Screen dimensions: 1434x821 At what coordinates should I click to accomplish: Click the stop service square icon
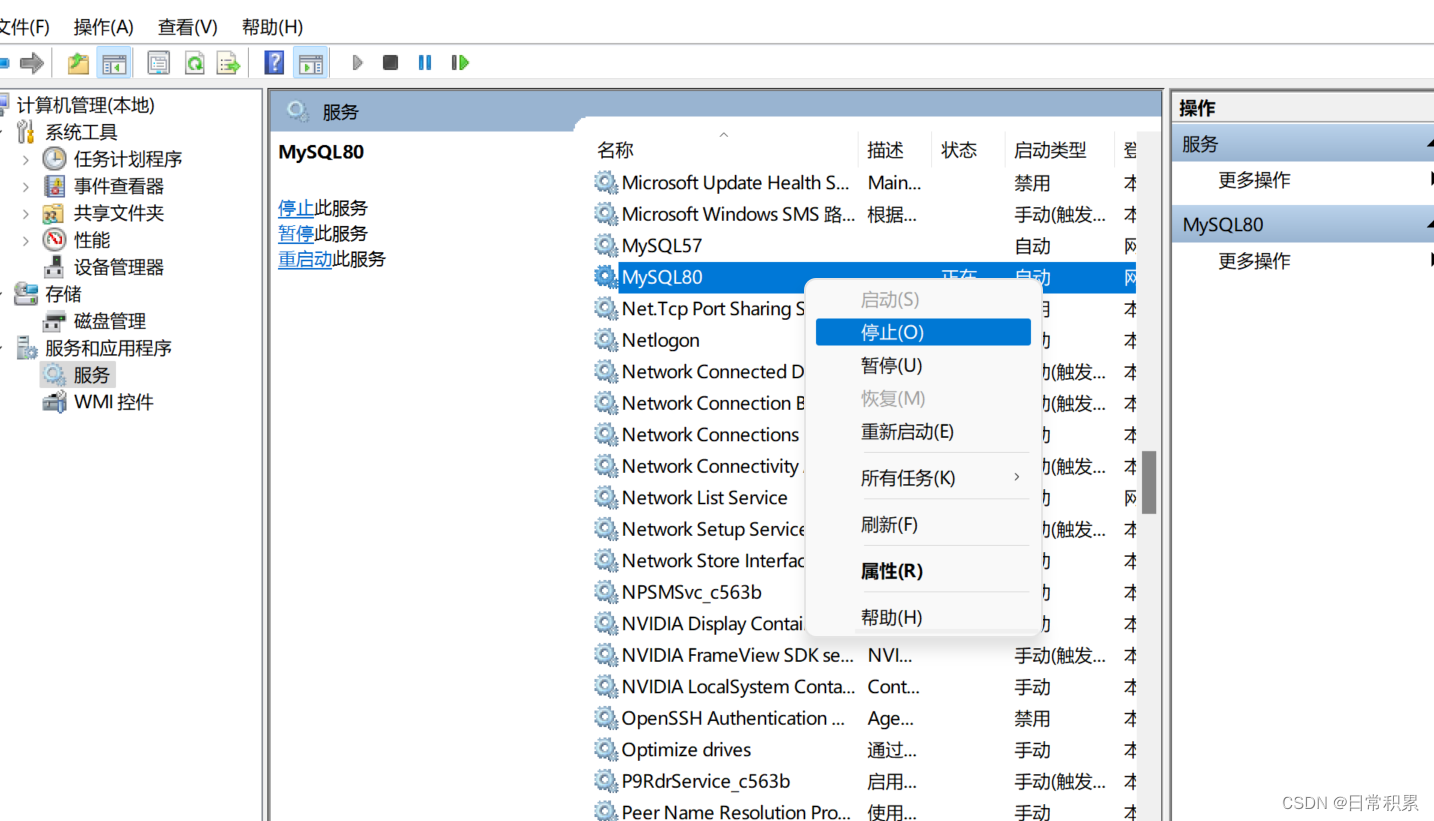tap(391, 63)
